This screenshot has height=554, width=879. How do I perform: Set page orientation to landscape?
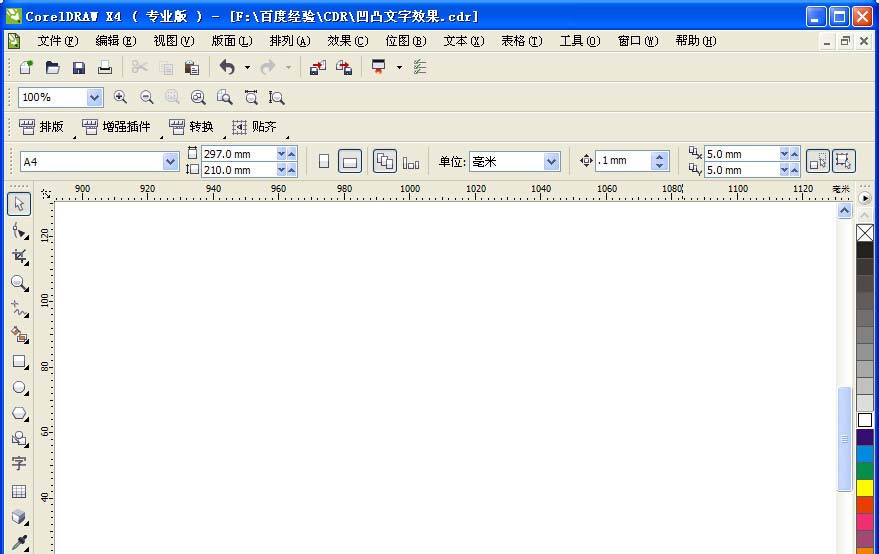click(x=350, y=162)
